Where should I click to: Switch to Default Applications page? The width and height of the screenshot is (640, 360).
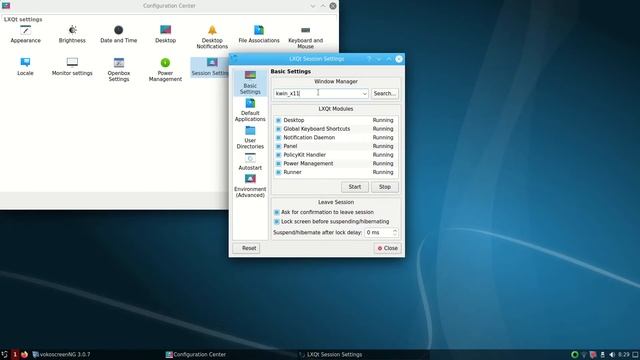250,110
